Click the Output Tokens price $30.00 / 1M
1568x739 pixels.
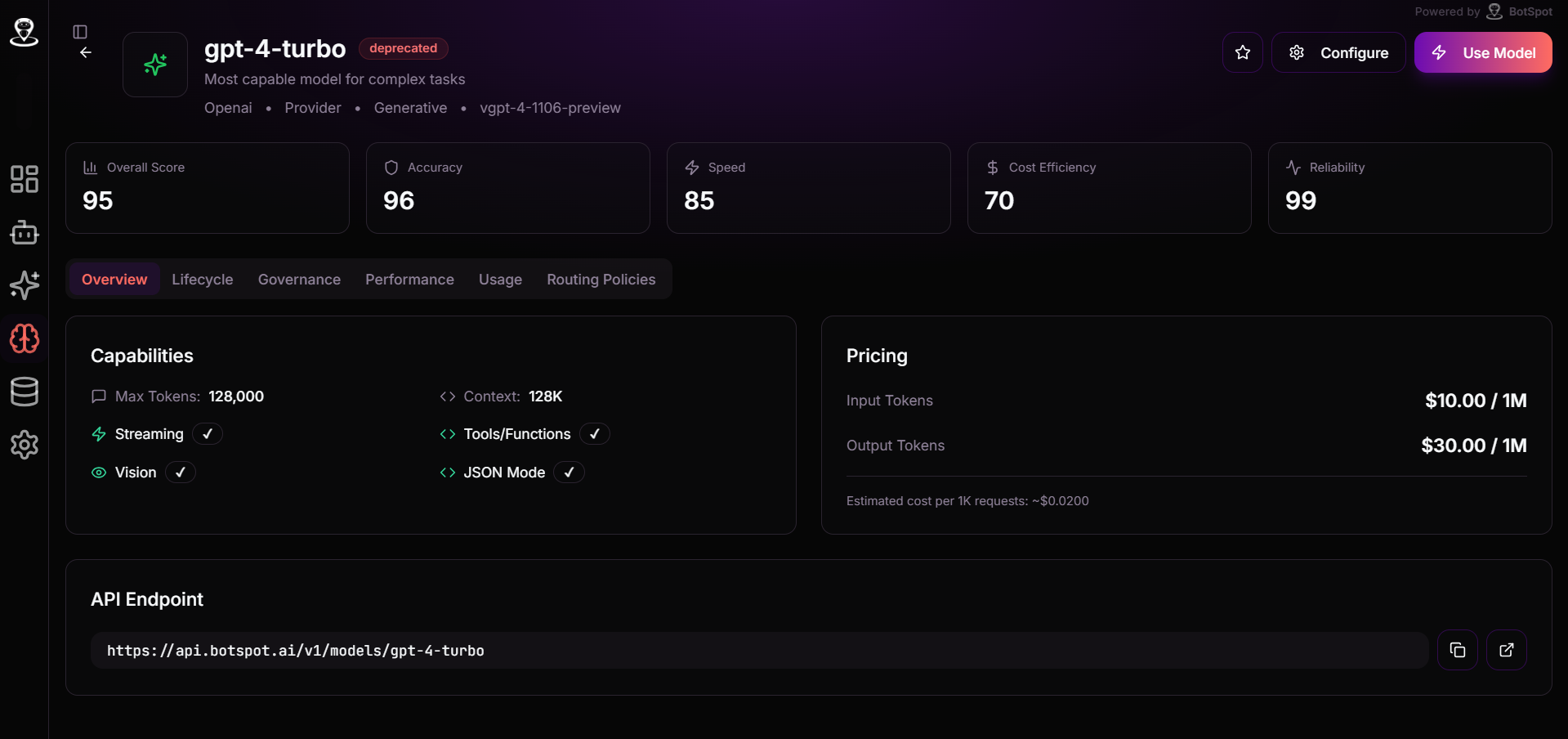1474,446
